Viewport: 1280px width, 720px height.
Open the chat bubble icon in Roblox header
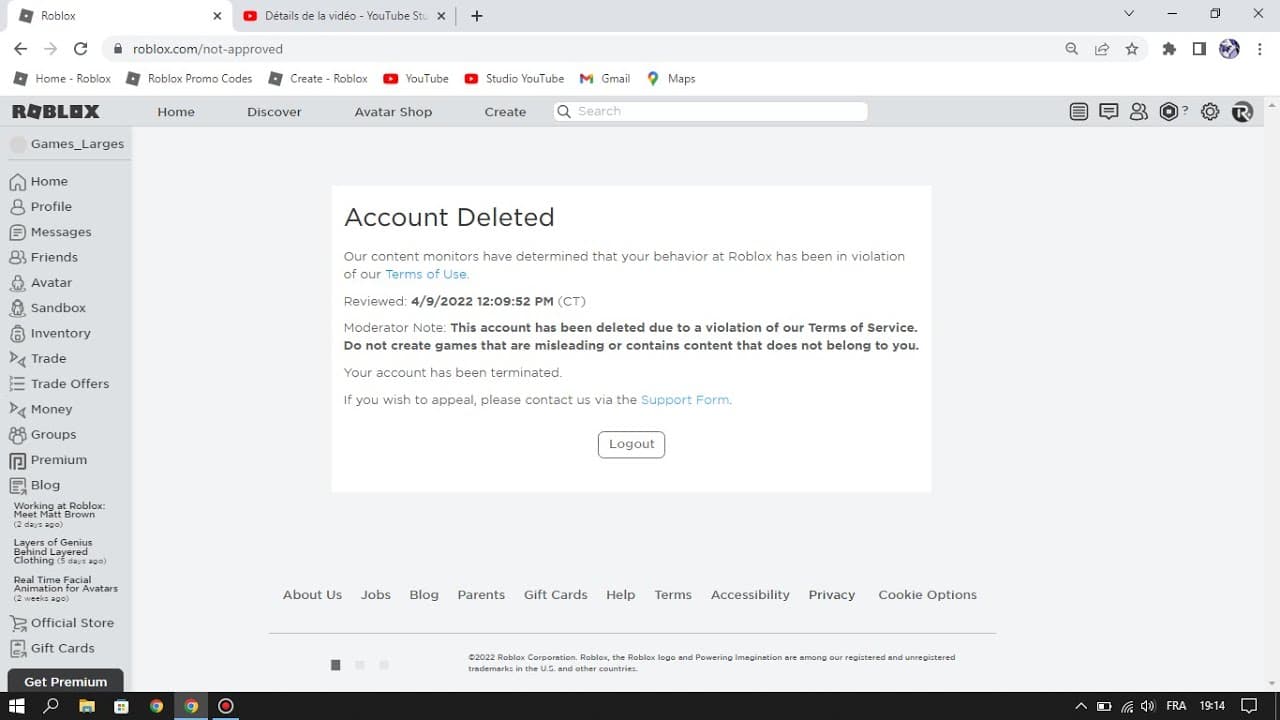pos(1108,112)
